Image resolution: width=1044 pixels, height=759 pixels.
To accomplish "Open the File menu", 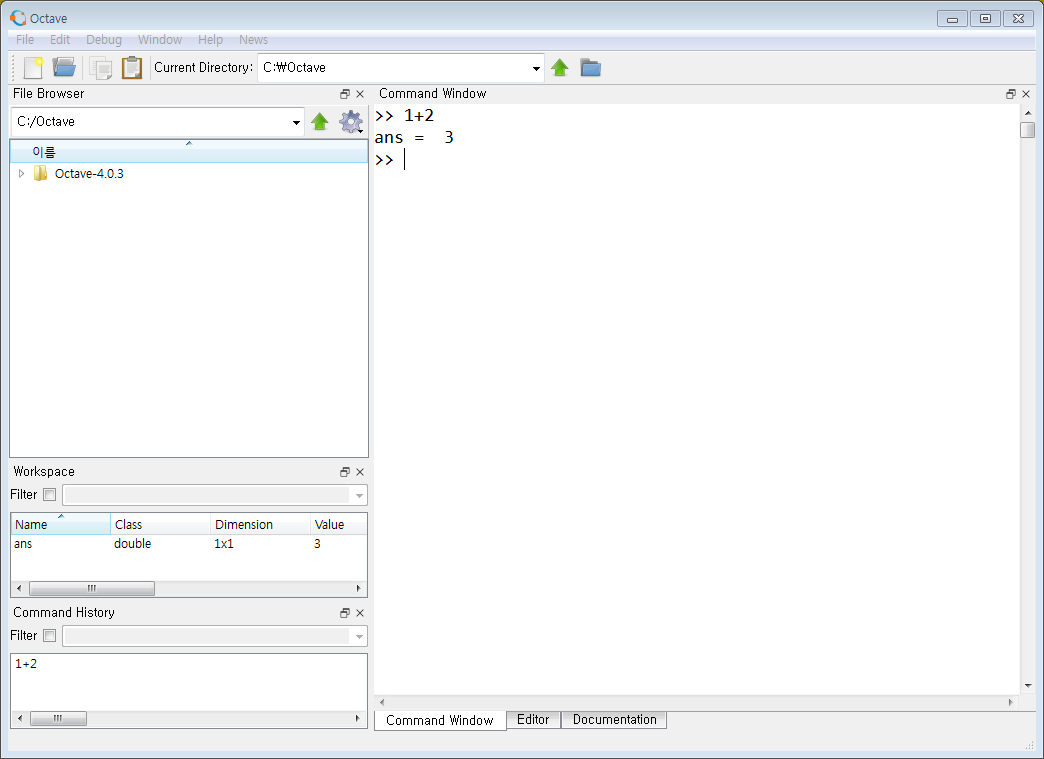I will (x=25, y=40).
